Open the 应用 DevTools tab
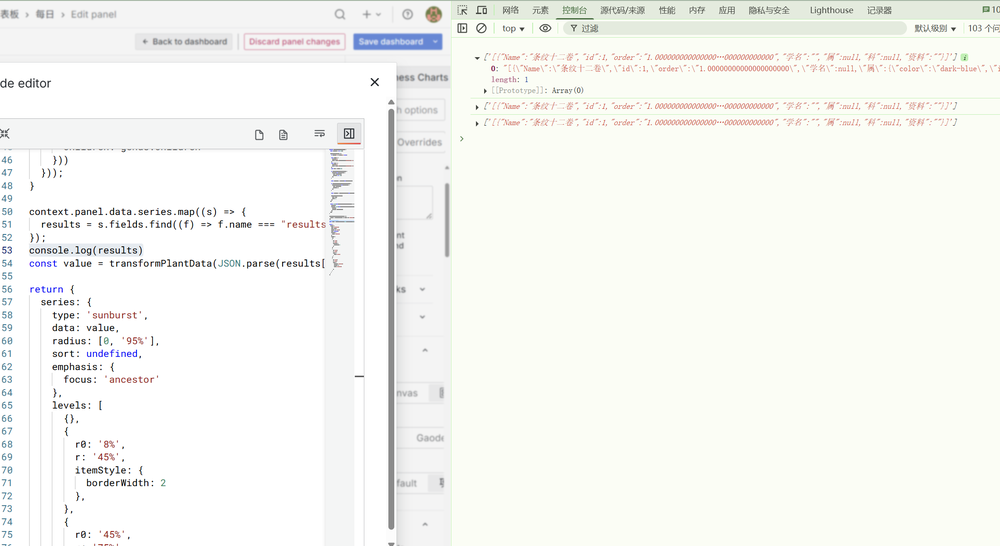The width and height of the screenshot is (1000, 546). (727, 10)
